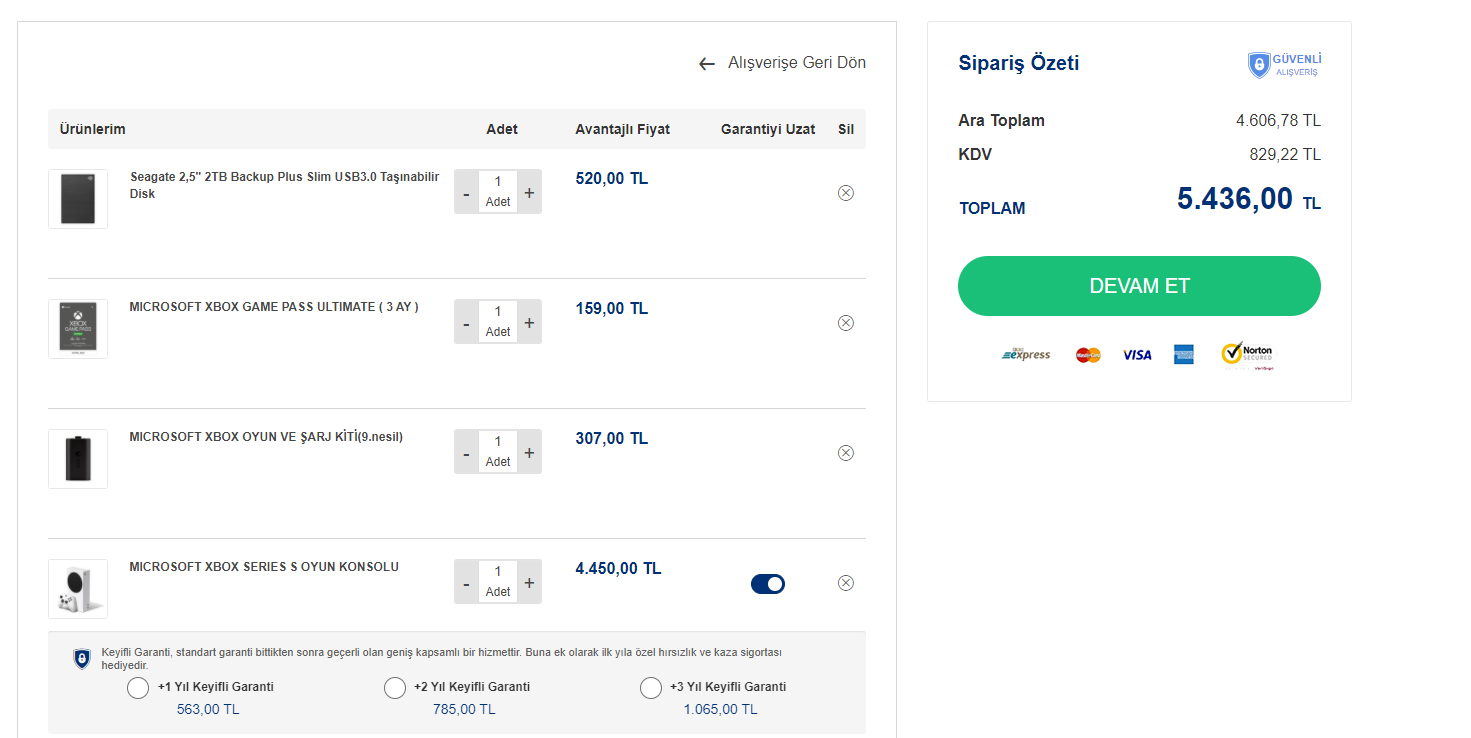Delete Xbox Game Pass Ultimate item
The image size is (1471, 738).
click(845, 323)
